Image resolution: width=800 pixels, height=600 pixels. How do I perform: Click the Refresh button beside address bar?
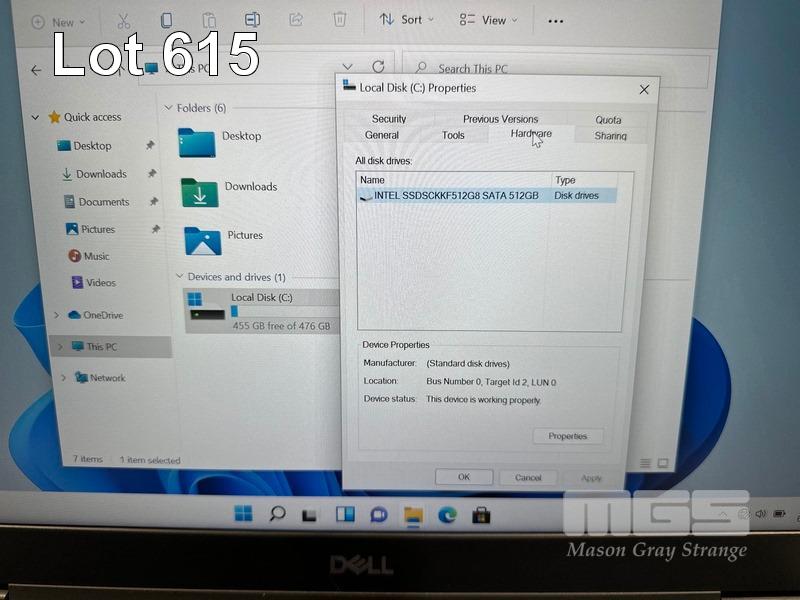(378, 67)
